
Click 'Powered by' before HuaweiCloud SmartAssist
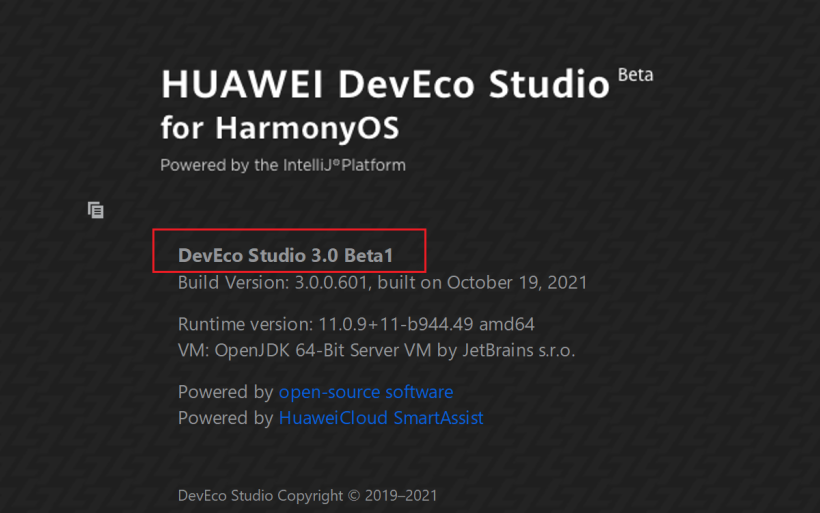pos(225,418)
